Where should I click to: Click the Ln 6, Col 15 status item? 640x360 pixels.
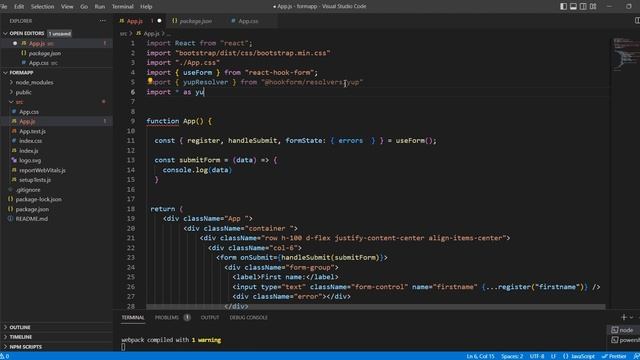[480, 356]
